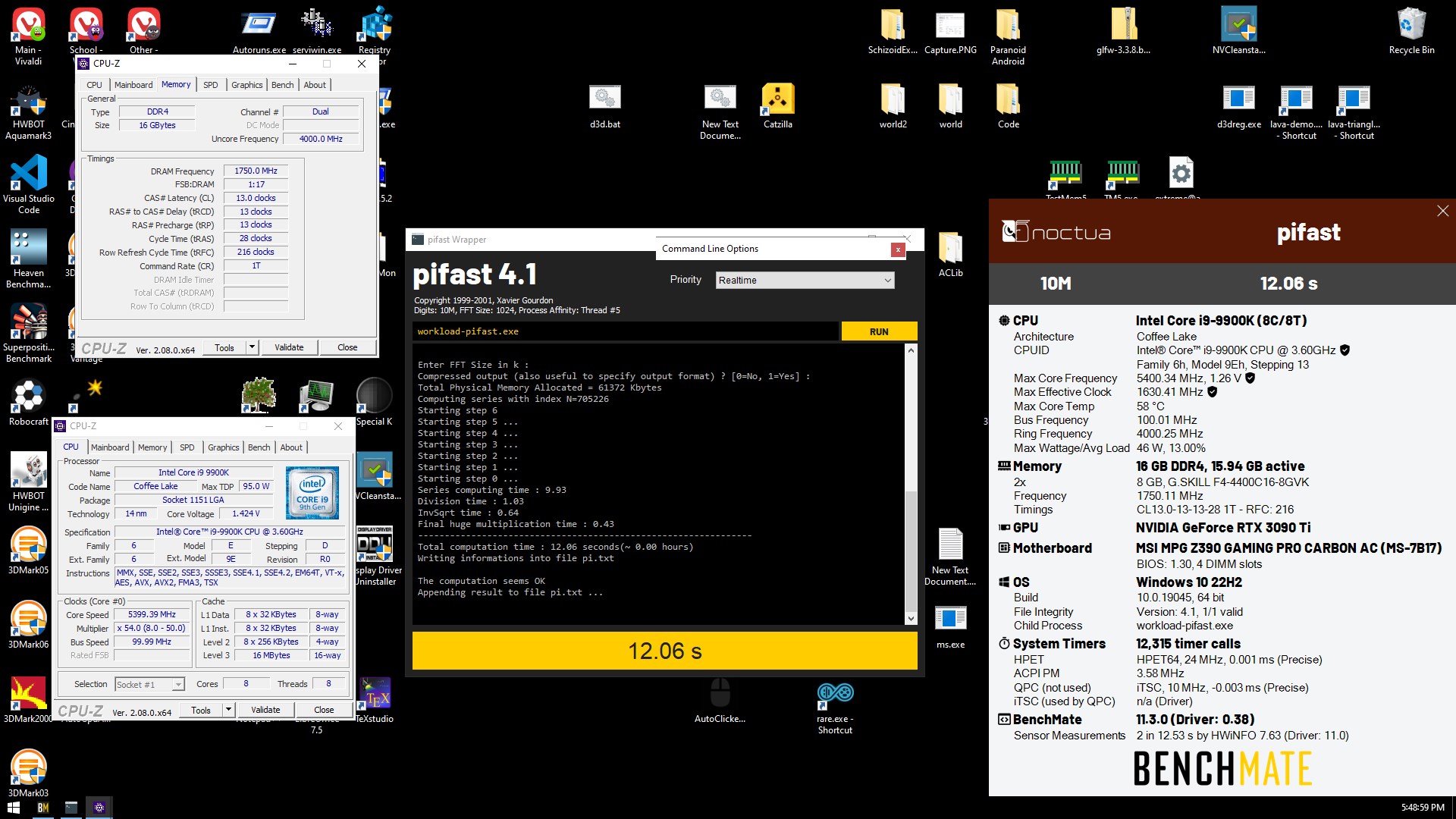The width and height of the screenshot is (1456, 819).
Task: Open serviwin.exe desktop icon
Action: 317,30
